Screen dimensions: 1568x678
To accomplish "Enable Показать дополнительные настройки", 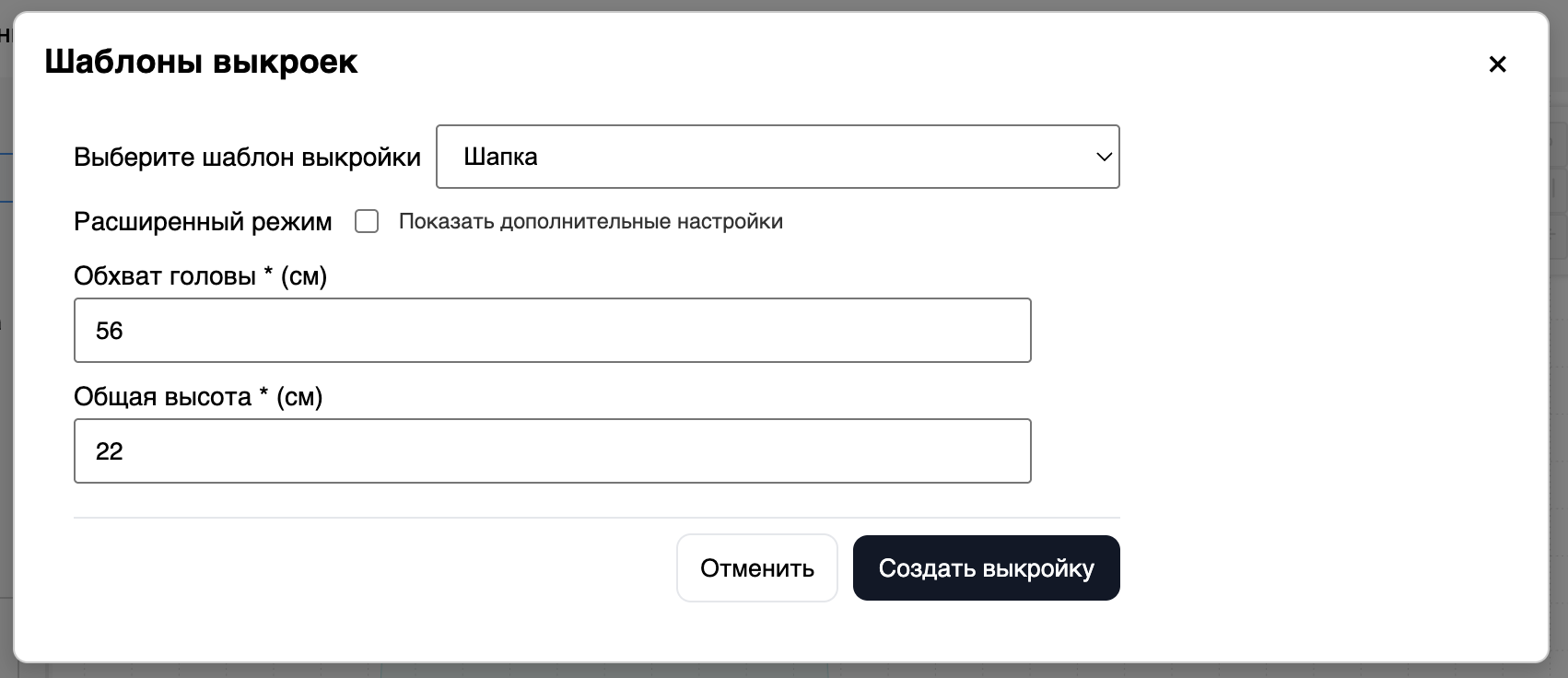I will (x=367, y=221).
